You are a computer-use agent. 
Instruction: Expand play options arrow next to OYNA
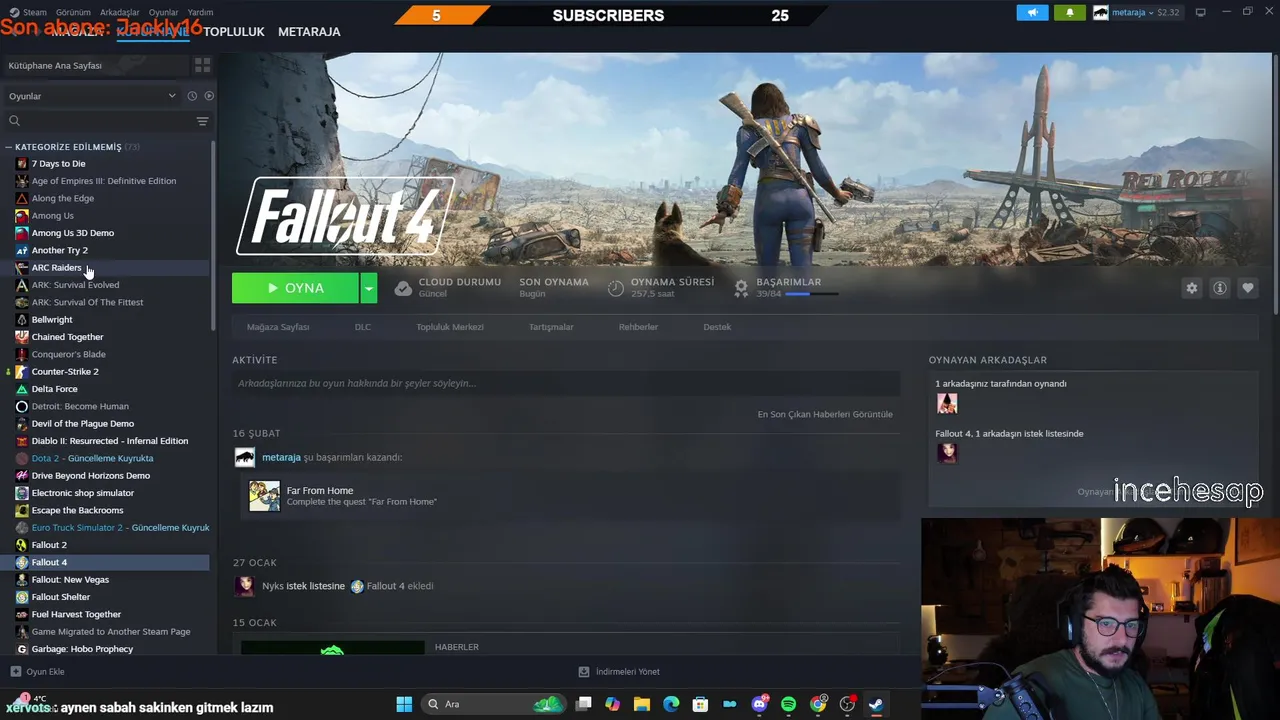(x=369, y=288)
